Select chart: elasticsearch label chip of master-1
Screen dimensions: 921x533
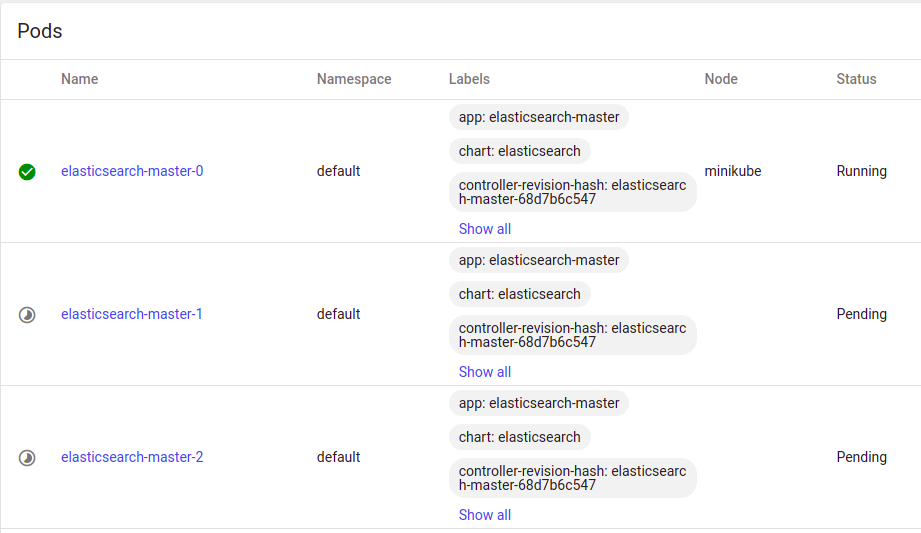pyautogui.click(x=520, y=294)
